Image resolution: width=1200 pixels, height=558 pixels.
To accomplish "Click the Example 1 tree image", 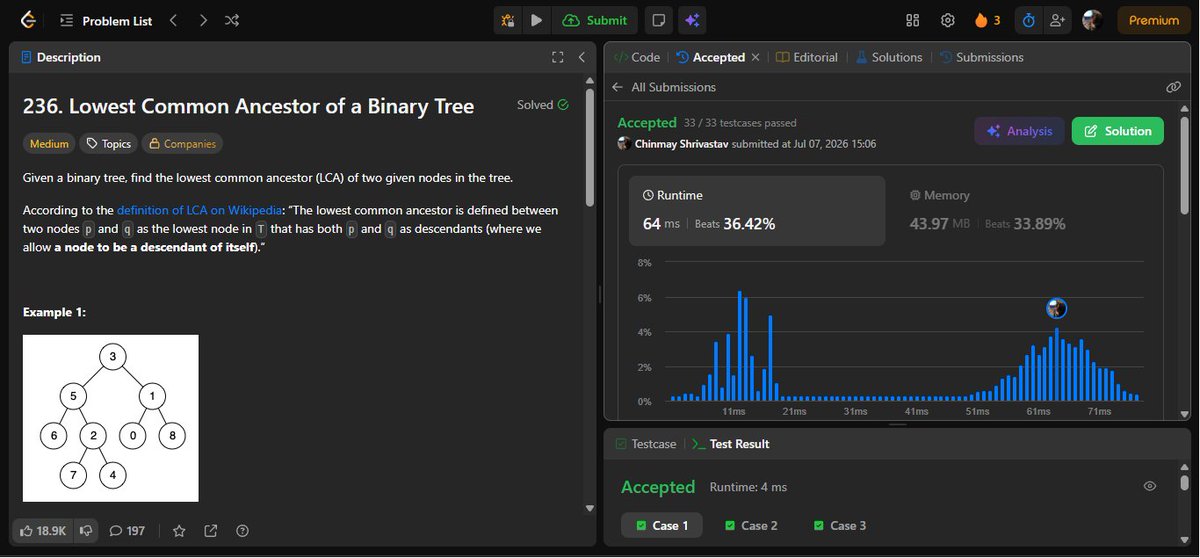I will (111, 418).
